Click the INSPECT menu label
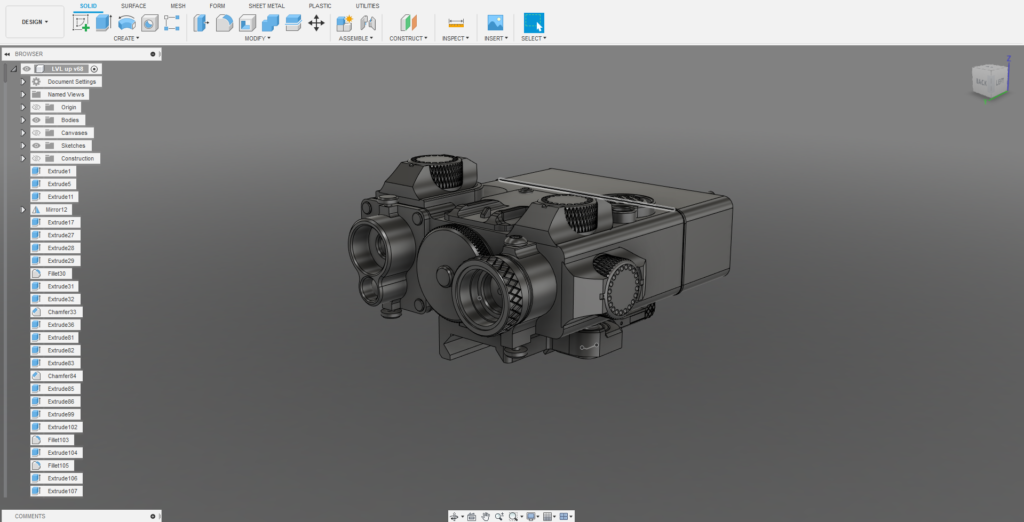The width and height of the screenshot is (1024, 522). [x=455, y=38]
